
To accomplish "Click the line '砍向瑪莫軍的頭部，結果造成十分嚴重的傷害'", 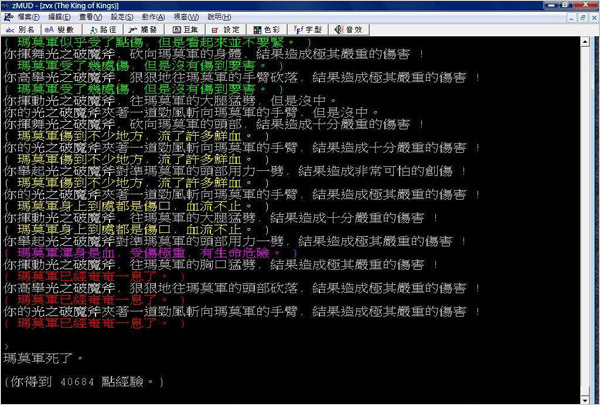I will [214, 124].
